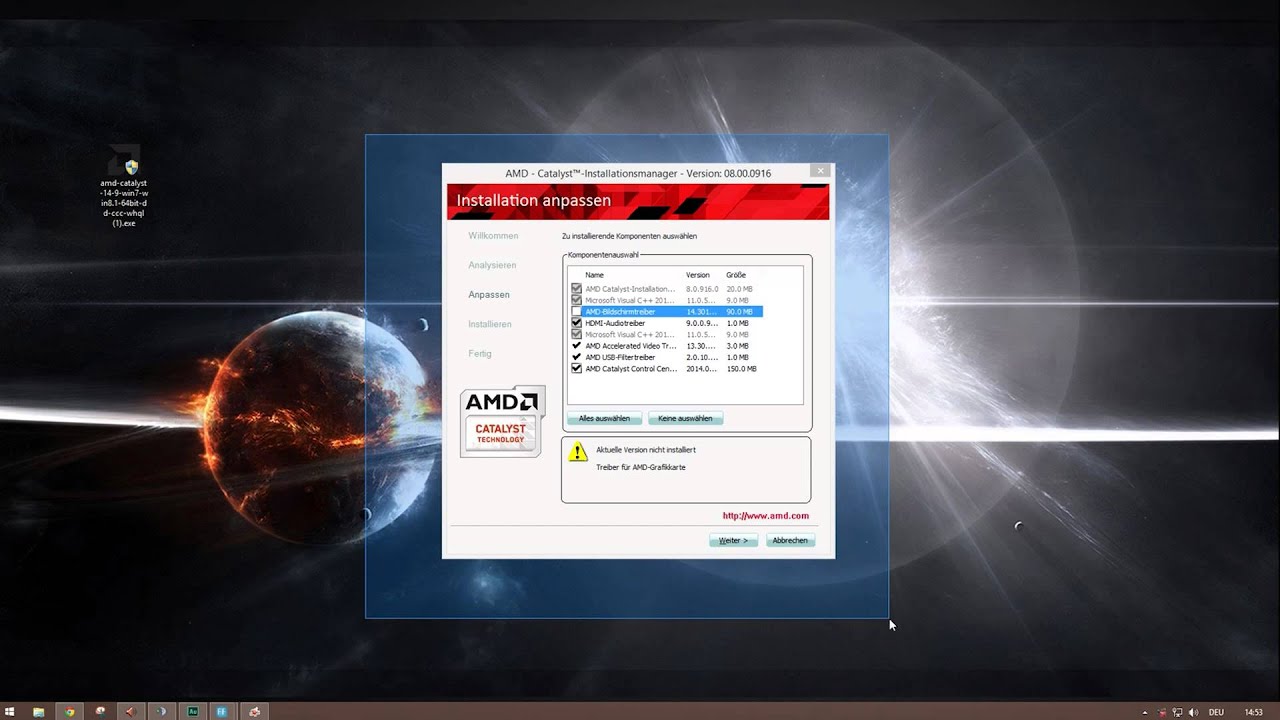Open the 14:53 clock in the tray
The width and height of the screenshot is (1280, 720).
[1253, 712]
